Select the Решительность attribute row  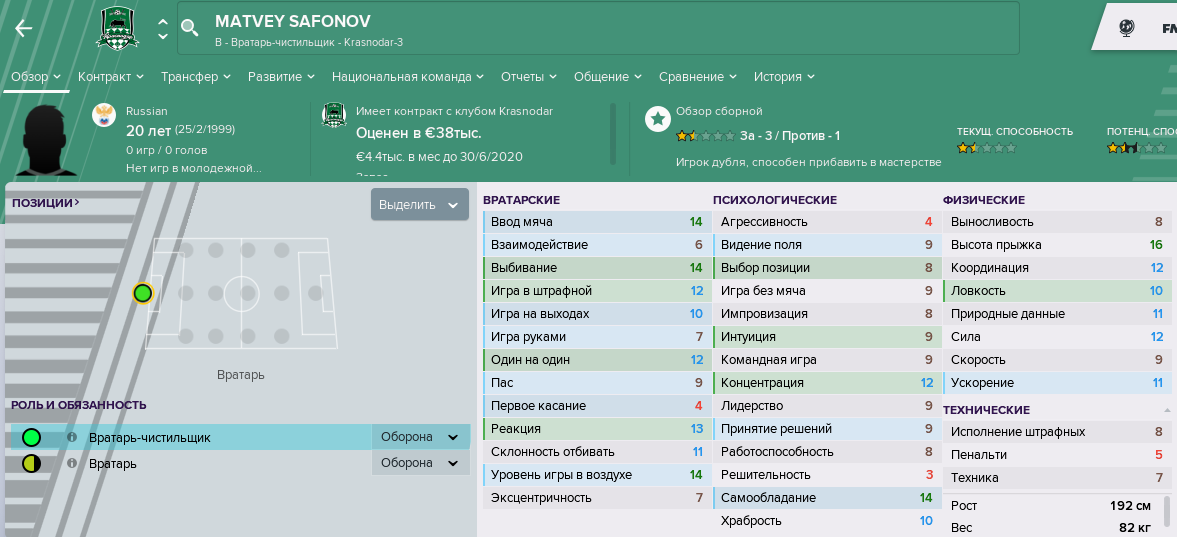(x=826, y=475)
